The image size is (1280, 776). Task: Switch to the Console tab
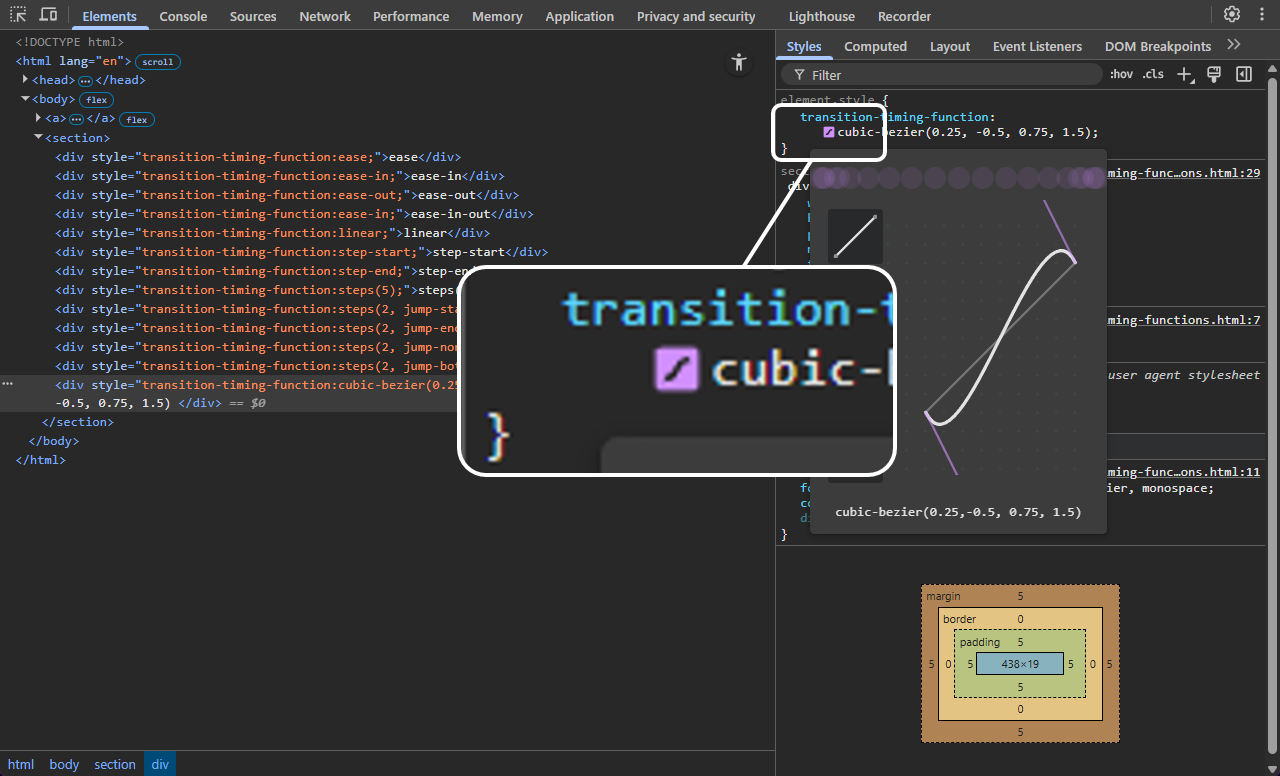(183, 16)
